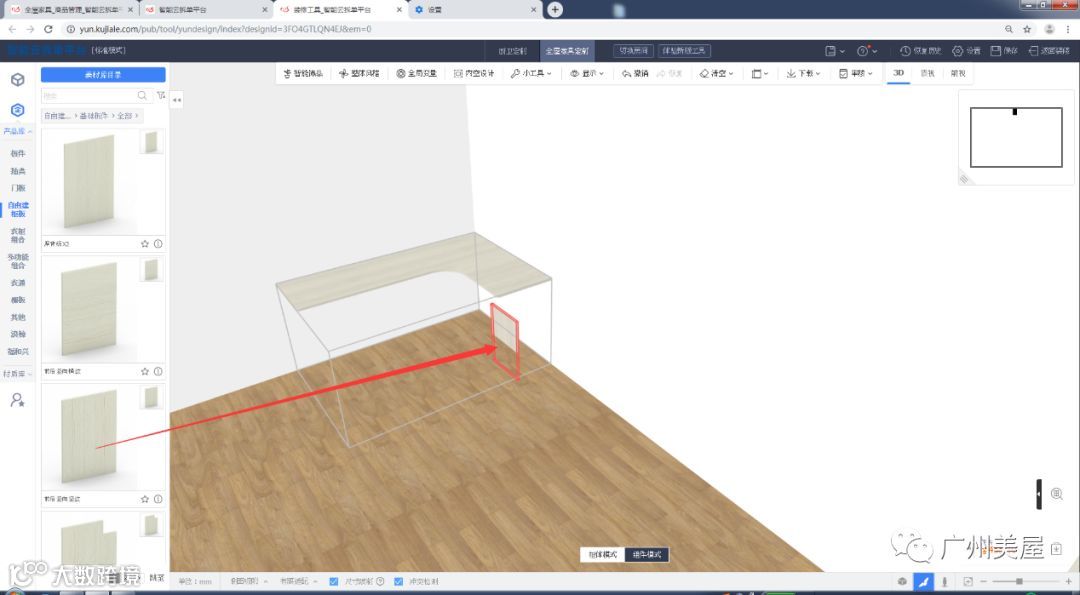Click the fit-to-view icon in the bottom bar
Viewport: 1080px width, 595px height.
968,582
